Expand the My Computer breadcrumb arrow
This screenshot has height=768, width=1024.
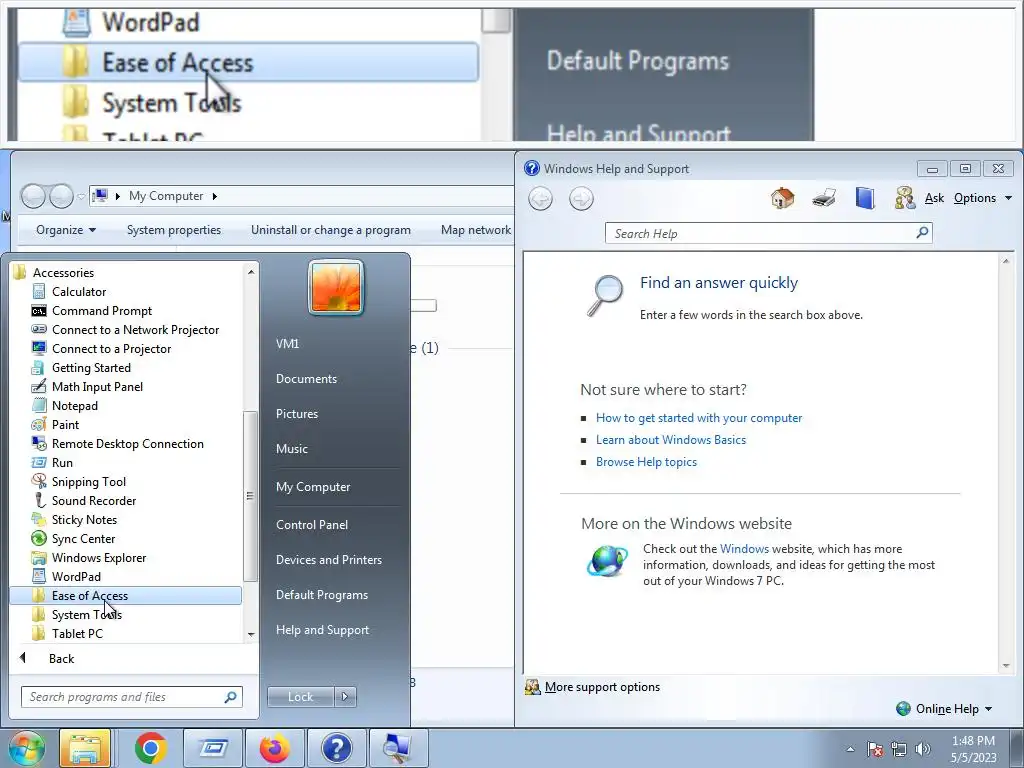click(214, 196)
